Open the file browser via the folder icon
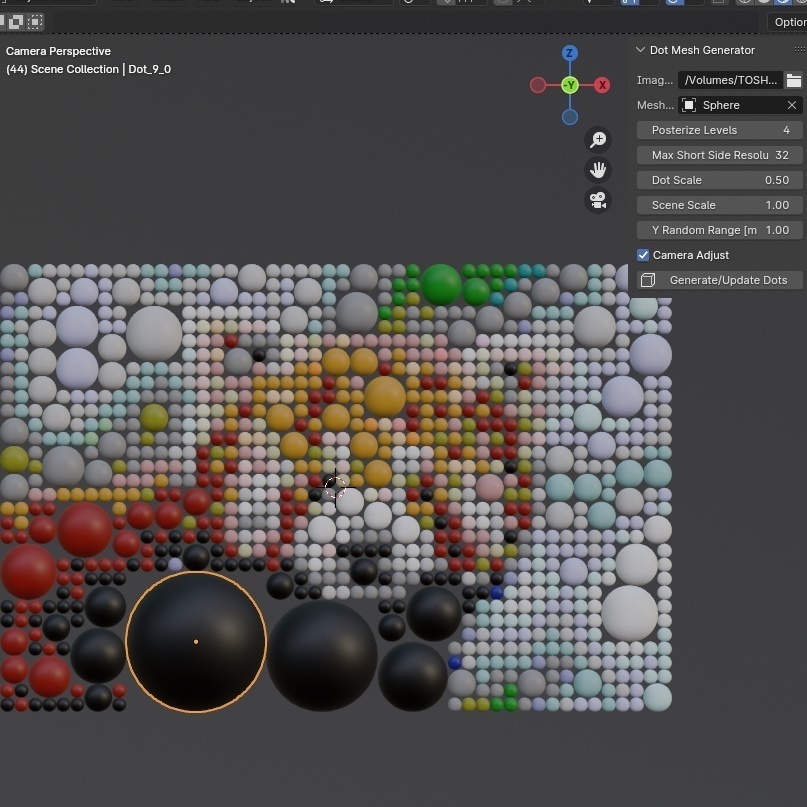The width and height of the screenshot is (807, 807). [794, 80]
